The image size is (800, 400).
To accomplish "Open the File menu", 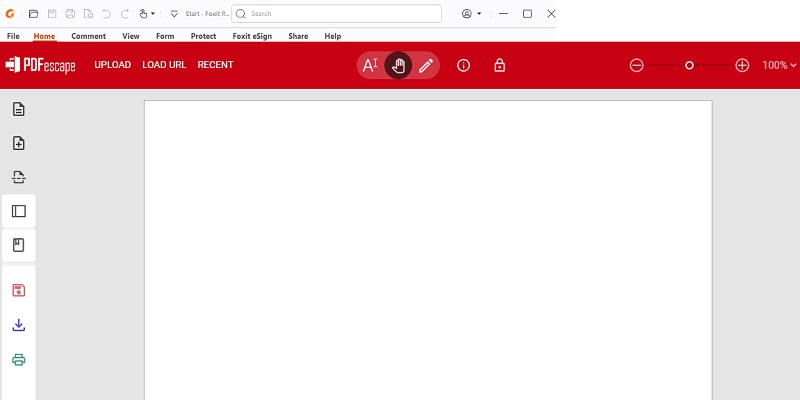I will click(13, 36).
